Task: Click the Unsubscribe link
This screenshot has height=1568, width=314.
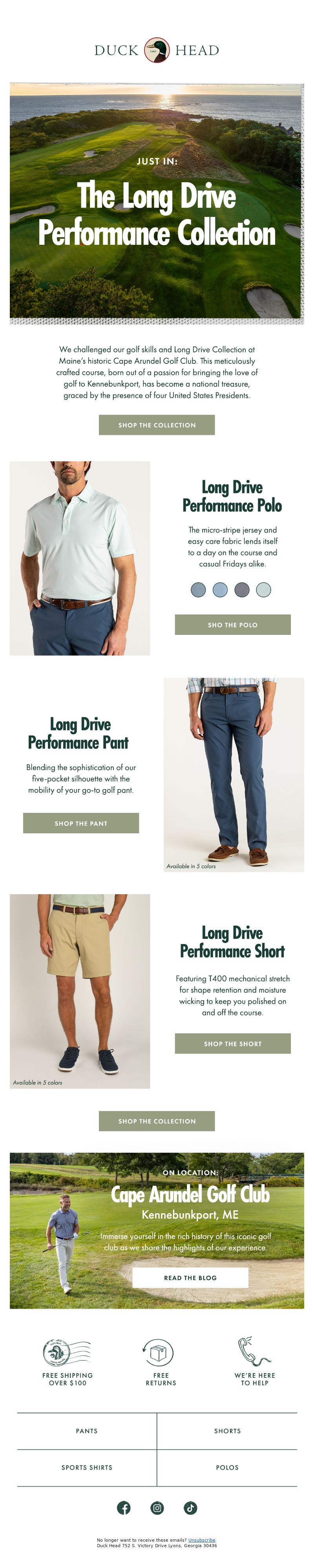Action: pyautogui.click(x=201, y=1540)
